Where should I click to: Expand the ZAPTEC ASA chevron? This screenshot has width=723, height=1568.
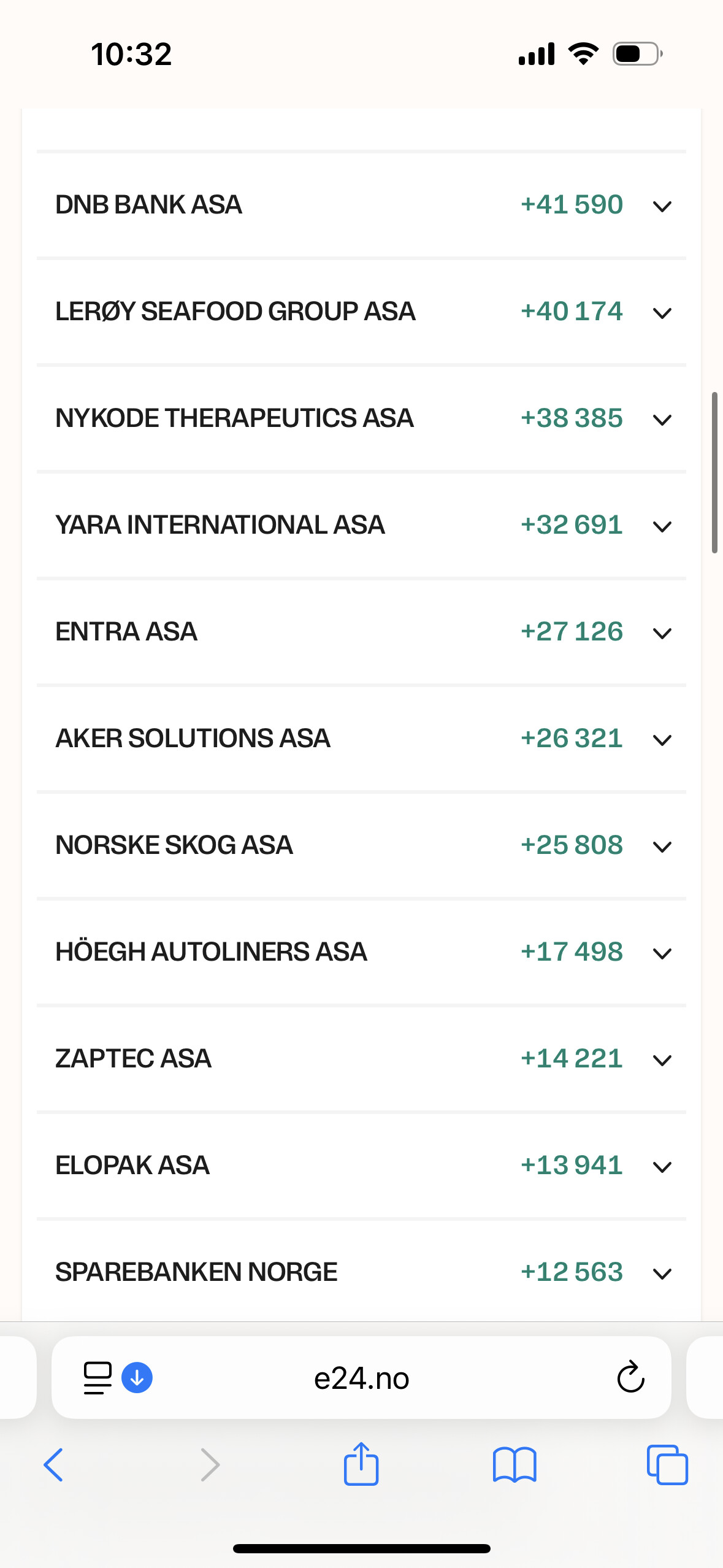(x=662, y=1060)
